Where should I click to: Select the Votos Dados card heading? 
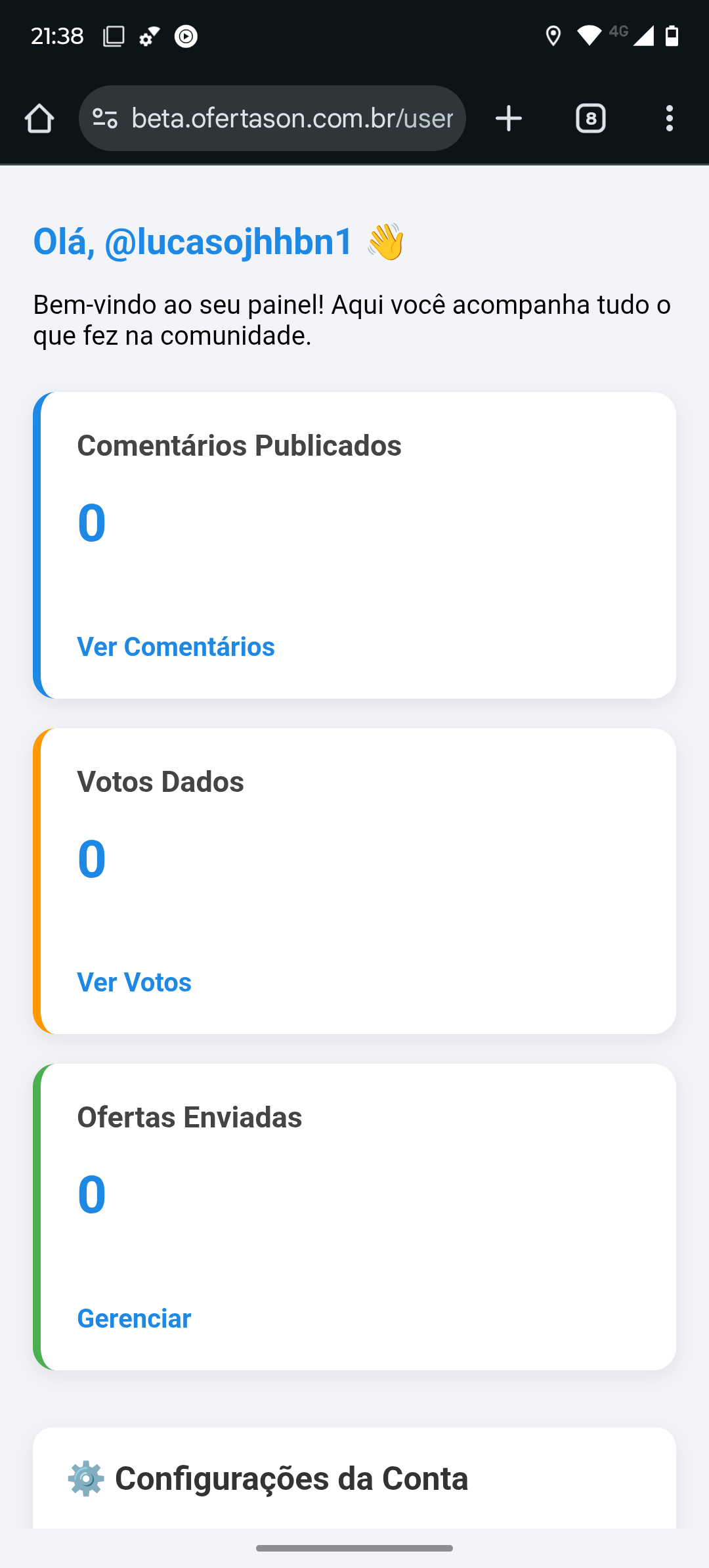(x=161, y=781)
